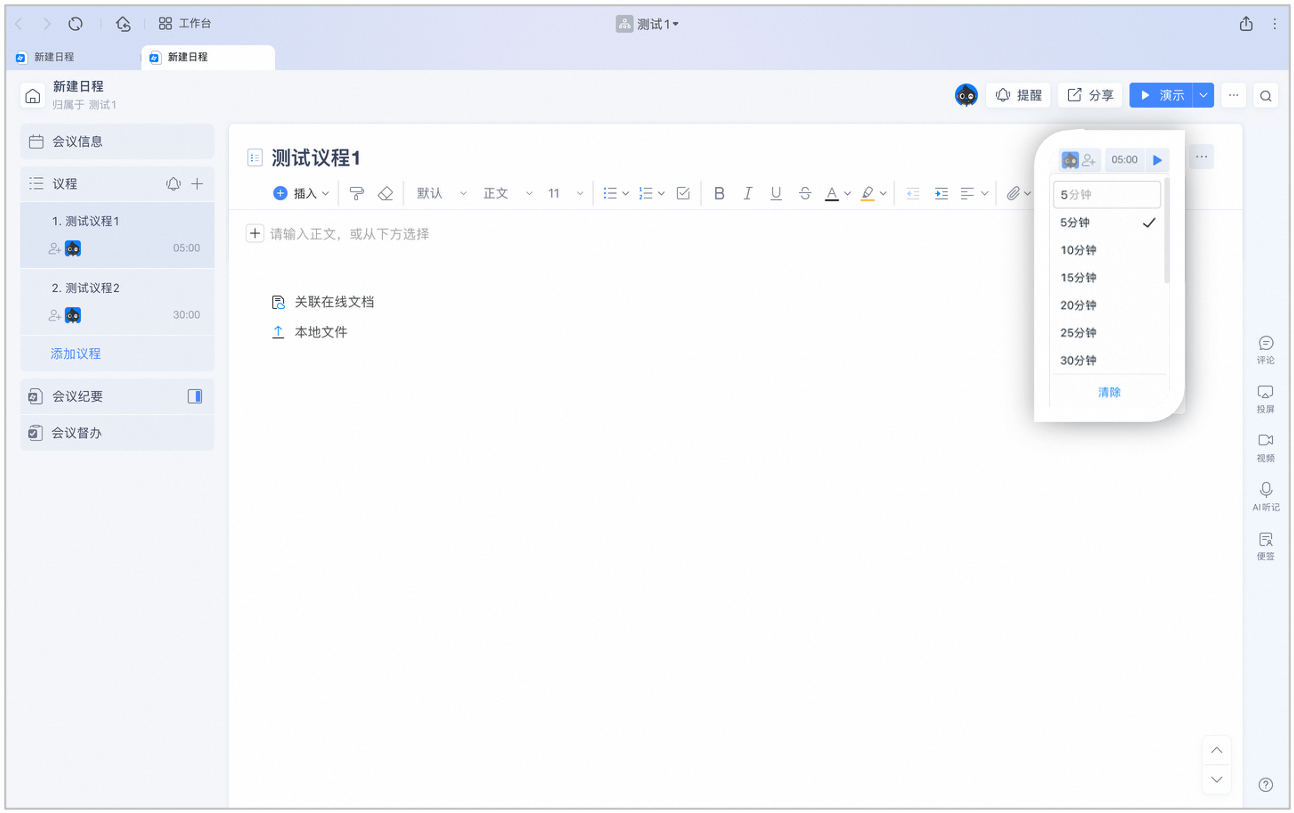Choose 20分钟 duration
Image resolution: width=1294 pixels, height=813 pixels.
(x=1108, y=305)
